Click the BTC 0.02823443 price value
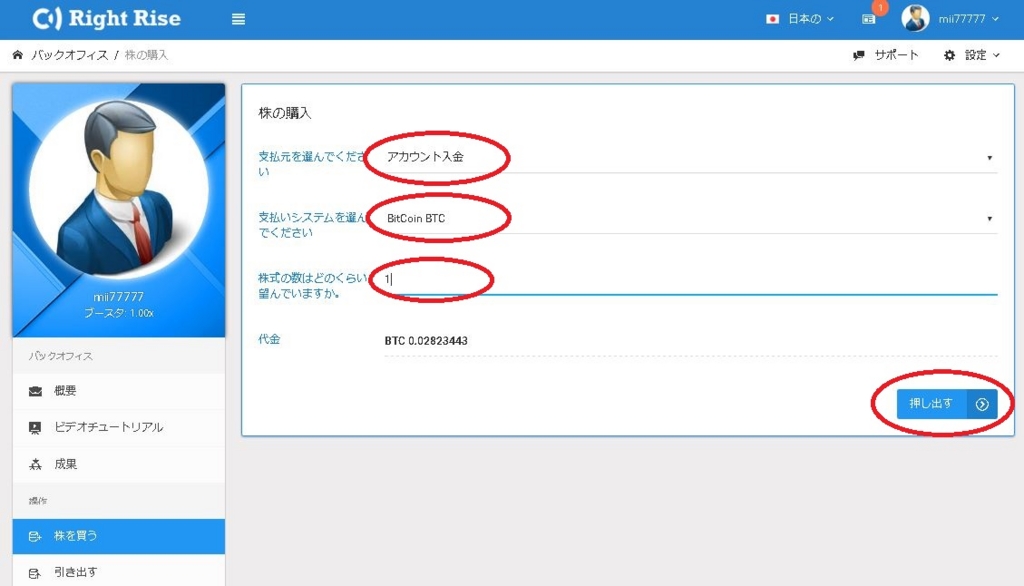1024x586 pixels. 426,341
